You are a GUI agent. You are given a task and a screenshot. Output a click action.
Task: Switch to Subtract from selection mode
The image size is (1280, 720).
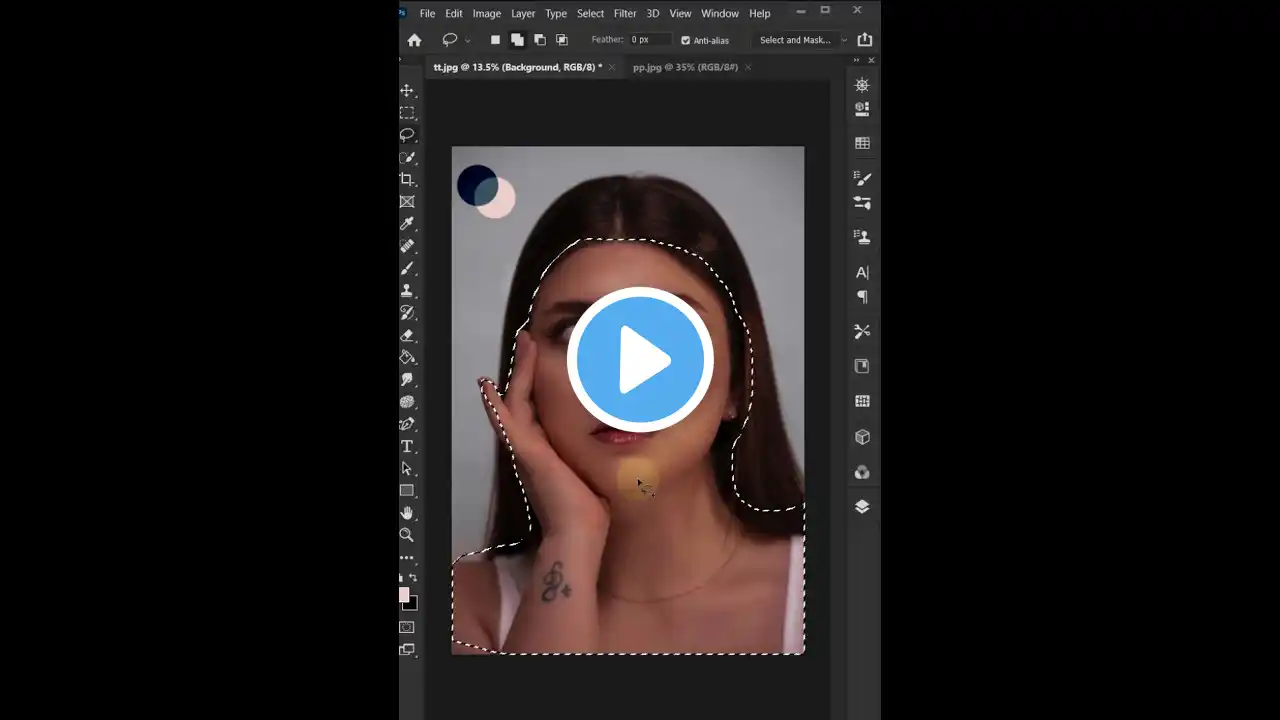[539, 40]
